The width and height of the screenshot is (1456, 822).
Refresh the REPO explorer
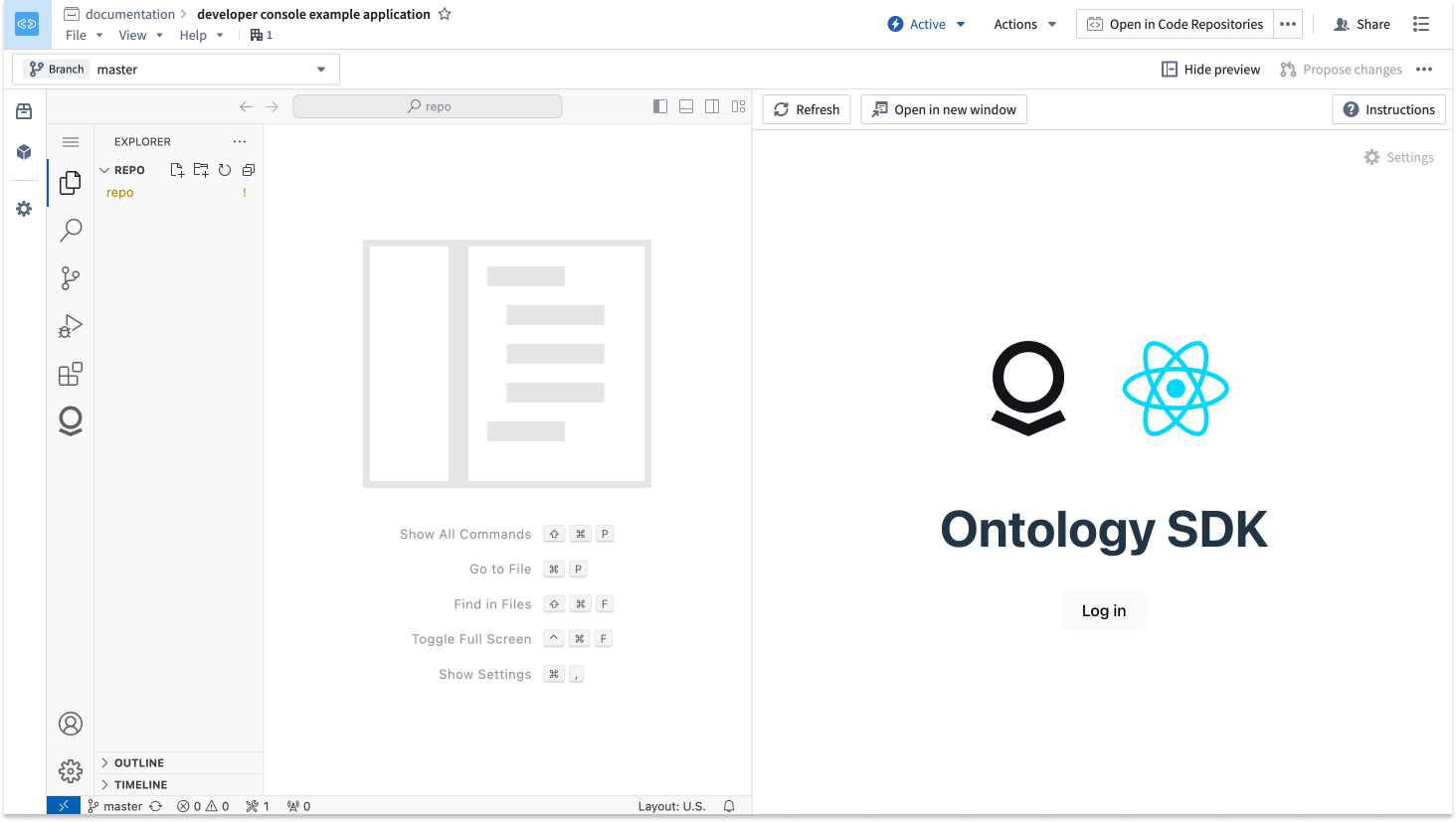225,170
